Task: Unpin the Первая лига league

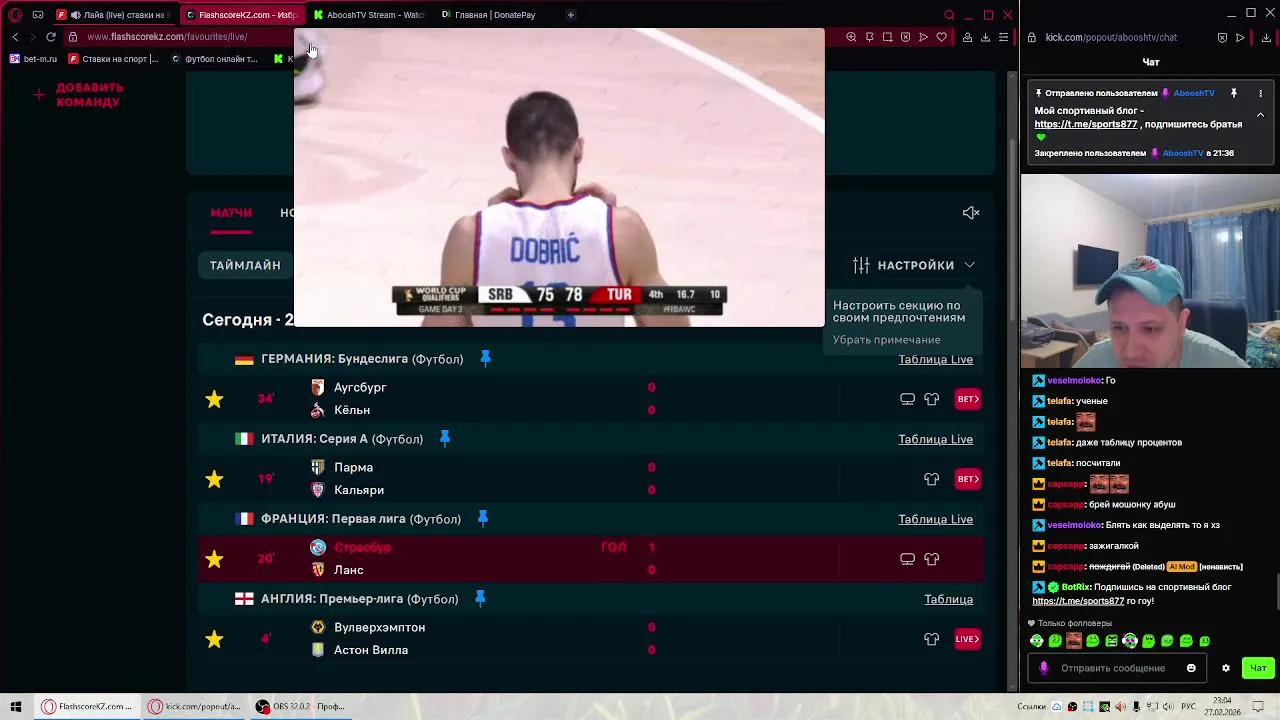Action: click(482, 518)
